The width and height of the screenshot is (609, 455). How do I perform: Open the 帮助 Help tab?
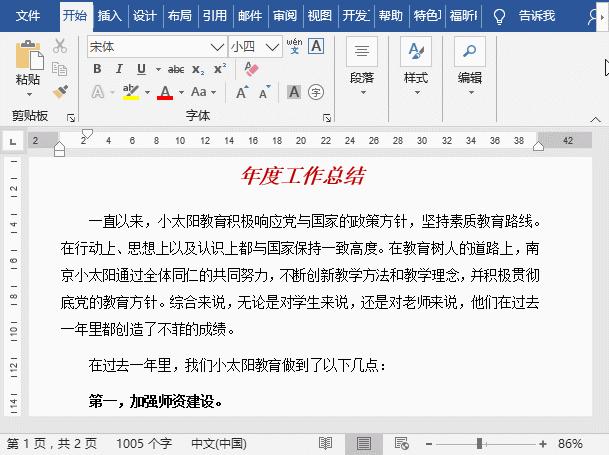click(x=391, y=16)
